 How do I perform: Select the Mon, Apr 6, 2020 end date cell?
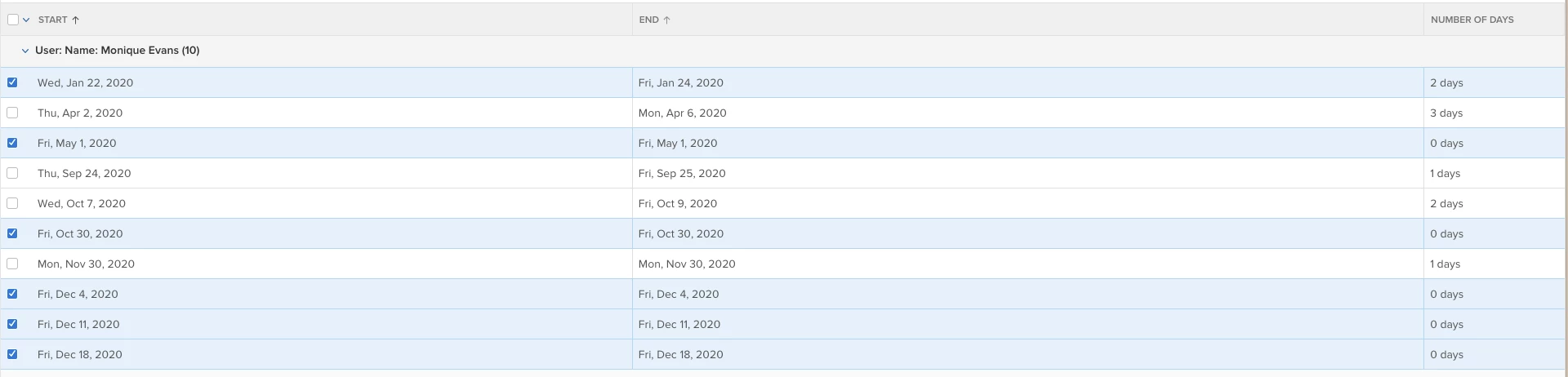click(x=1027, y=113)
